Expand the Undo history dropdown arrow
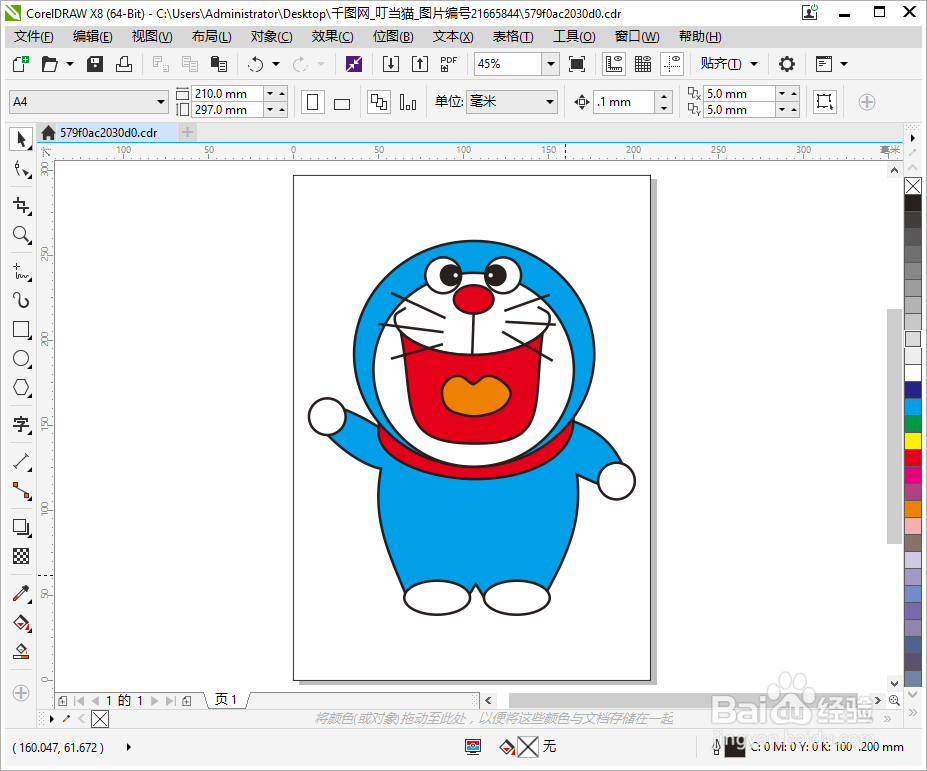 tap(275, 64)
